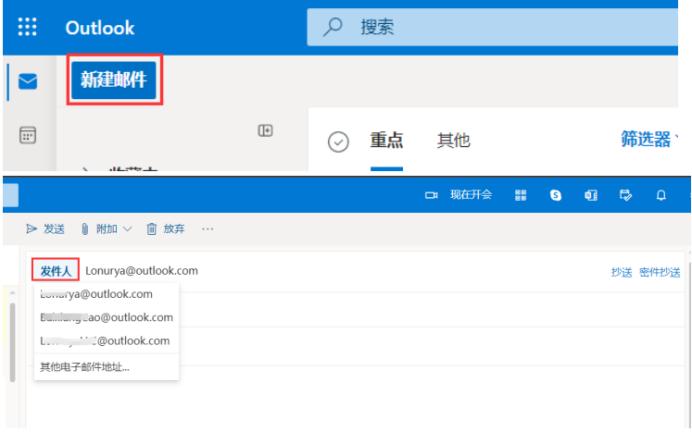This screenshot has width=692, height=433.
Task: Click the 新建邮件 button
Action: [114, 80]
